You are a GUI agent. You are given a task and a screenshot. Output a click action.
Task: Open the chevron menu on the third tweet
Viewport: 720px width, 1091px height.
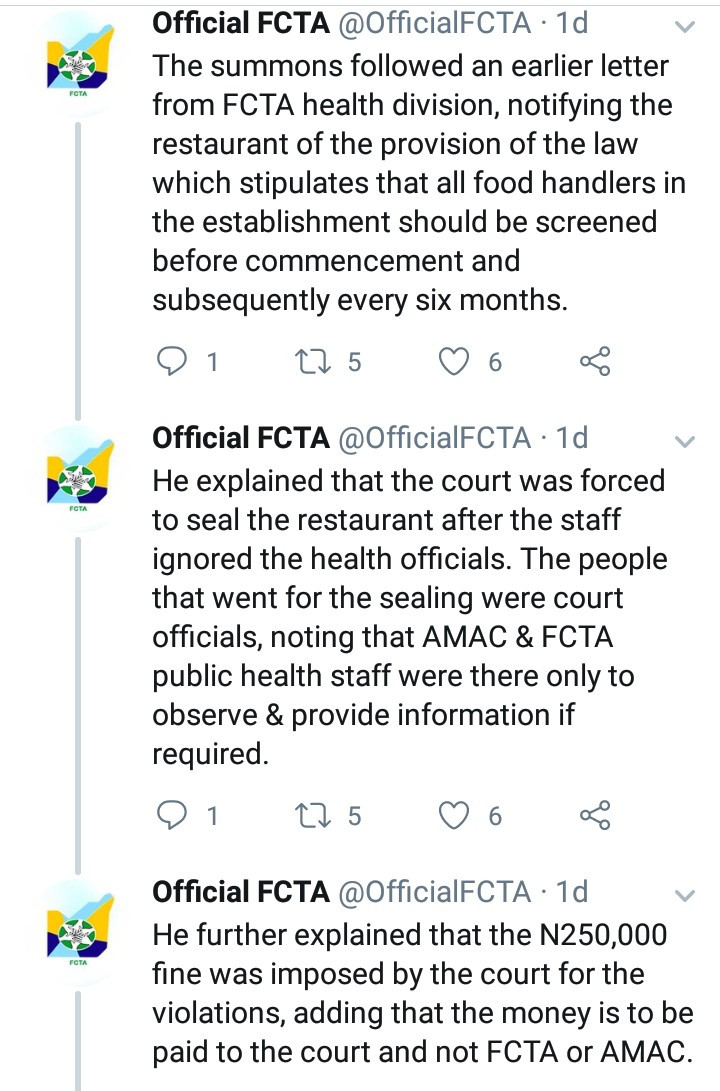pos(684,897)
